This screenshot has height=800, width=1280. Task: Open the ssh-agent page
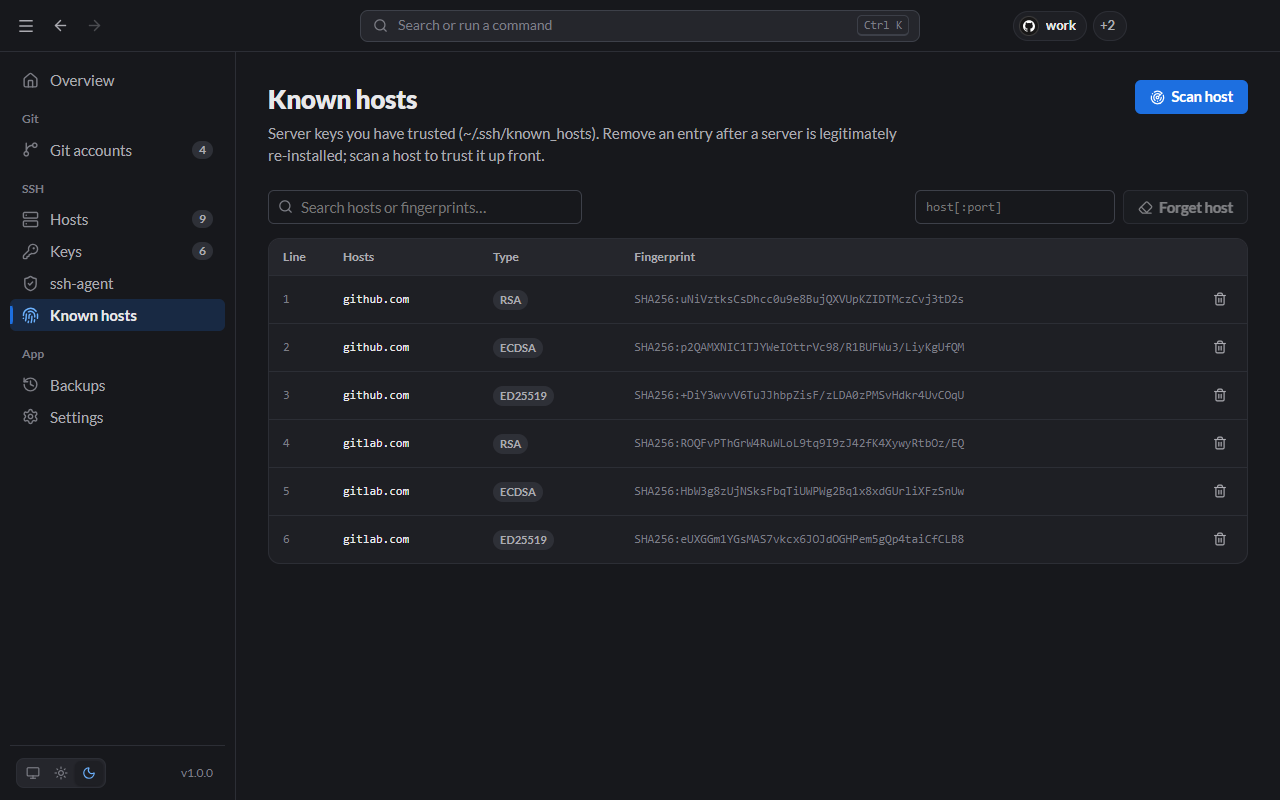pyautogui.click(x=118, y=283)
